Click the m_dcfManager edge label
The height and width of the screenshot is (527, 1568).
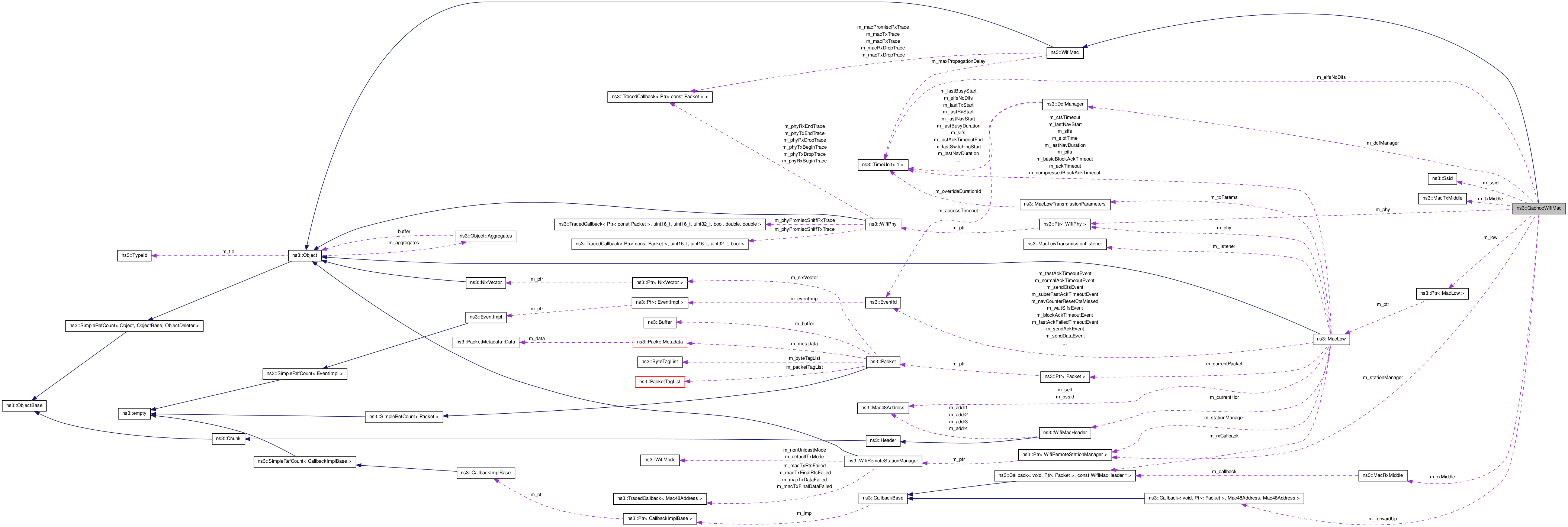click(x=1382, y=143)
